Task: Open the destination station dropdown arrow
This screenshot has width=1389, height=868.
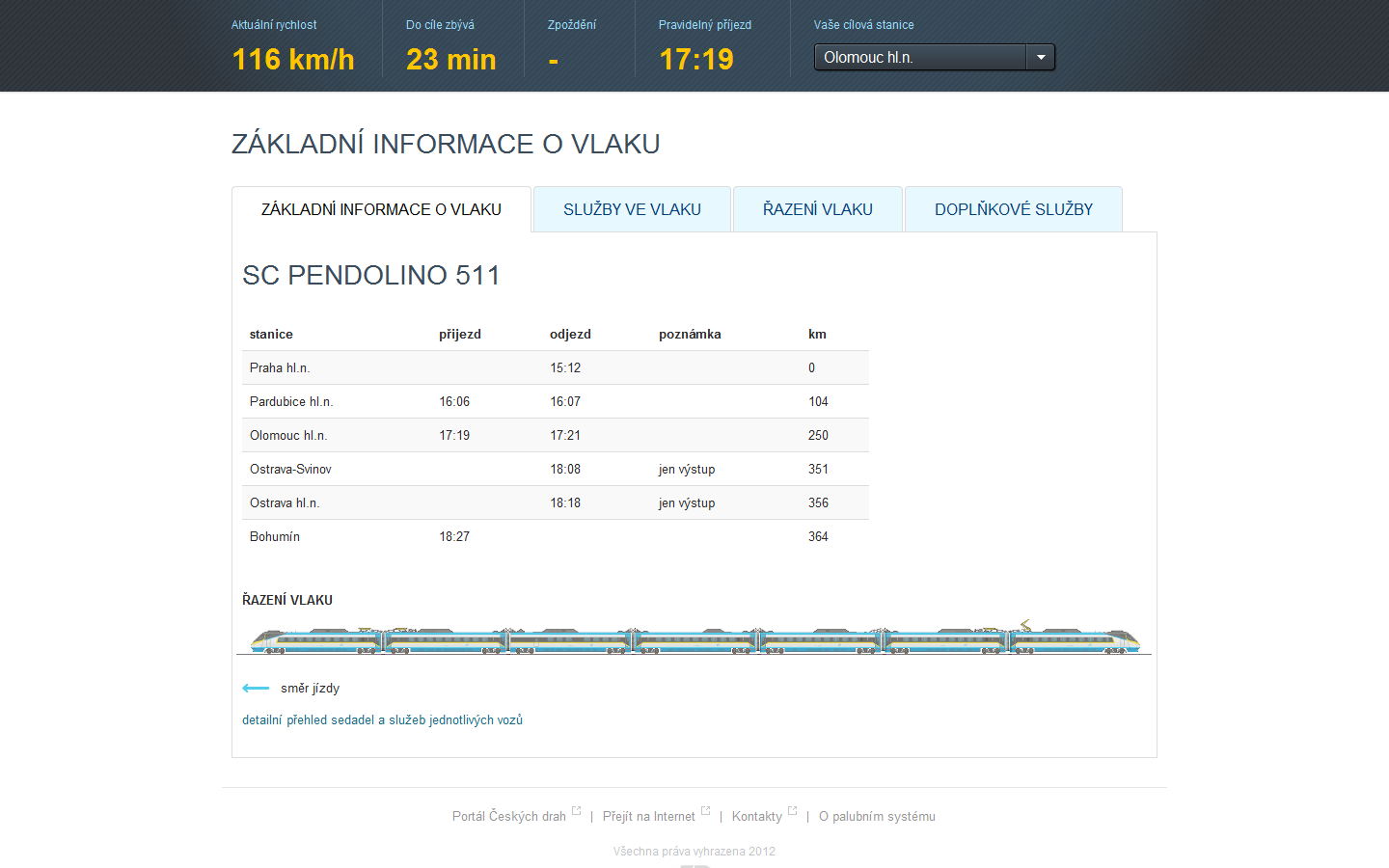Action: click(1041, 58)
